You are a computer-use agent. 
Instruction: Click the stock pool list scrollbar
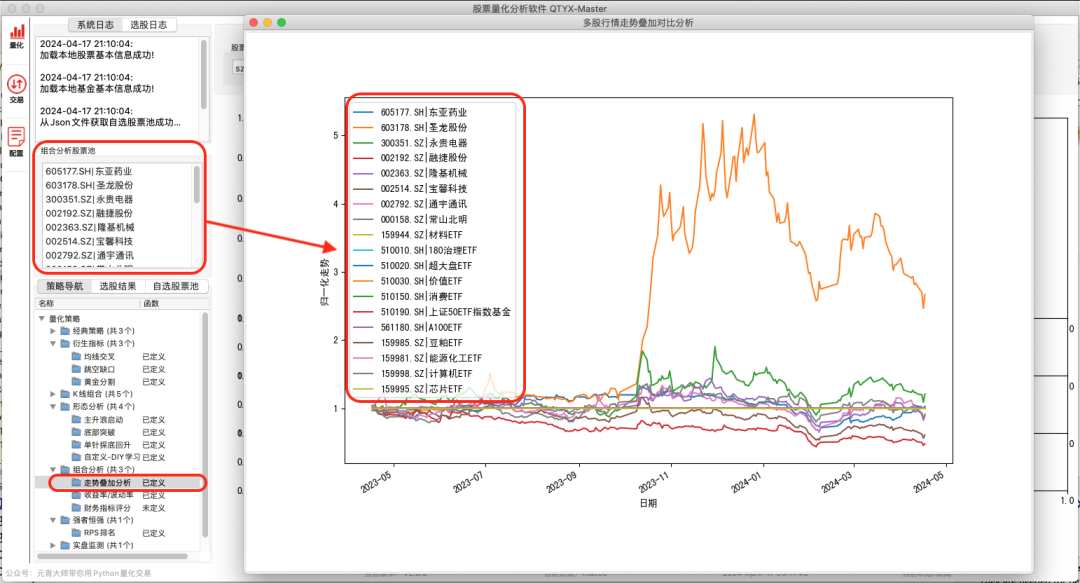pyautogui.click(x=197, y=184)
